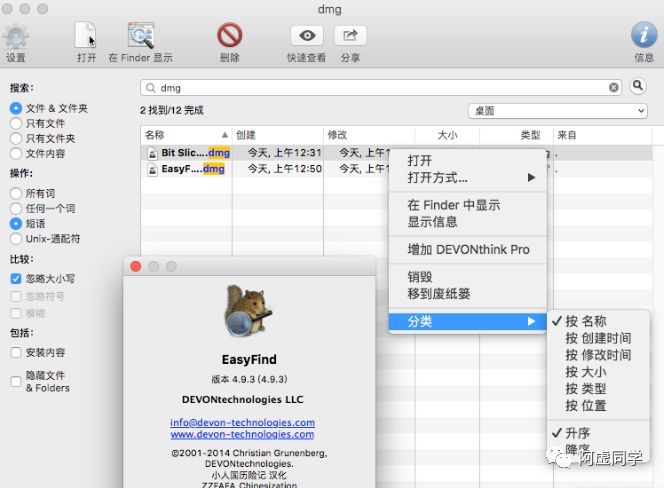Select 升序 sort order
Image resolution: width=664 pixels, height=488 pixels.
[577, 433]
